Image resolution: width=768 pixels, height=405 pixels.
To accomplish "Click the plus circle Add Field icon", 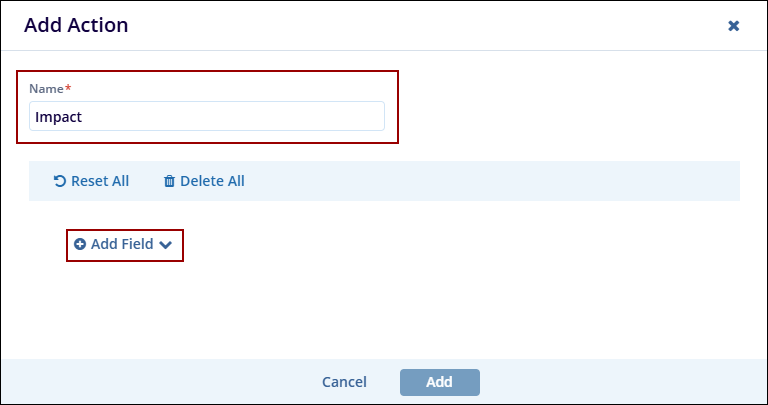I will (x=80, y=244).
